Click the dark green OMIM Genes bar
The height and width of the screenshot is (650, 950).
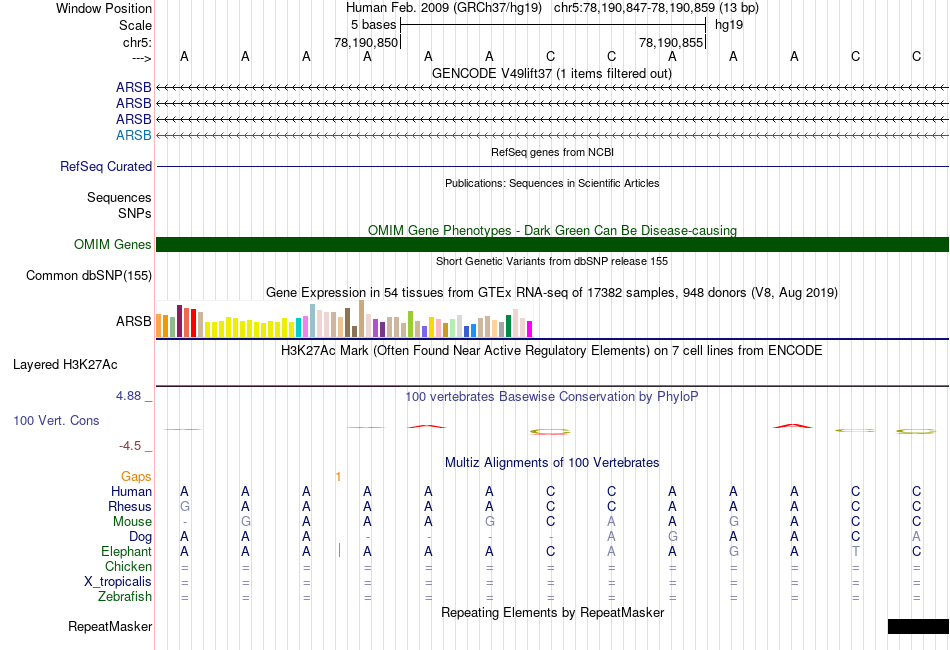click(x=553, y=244)
